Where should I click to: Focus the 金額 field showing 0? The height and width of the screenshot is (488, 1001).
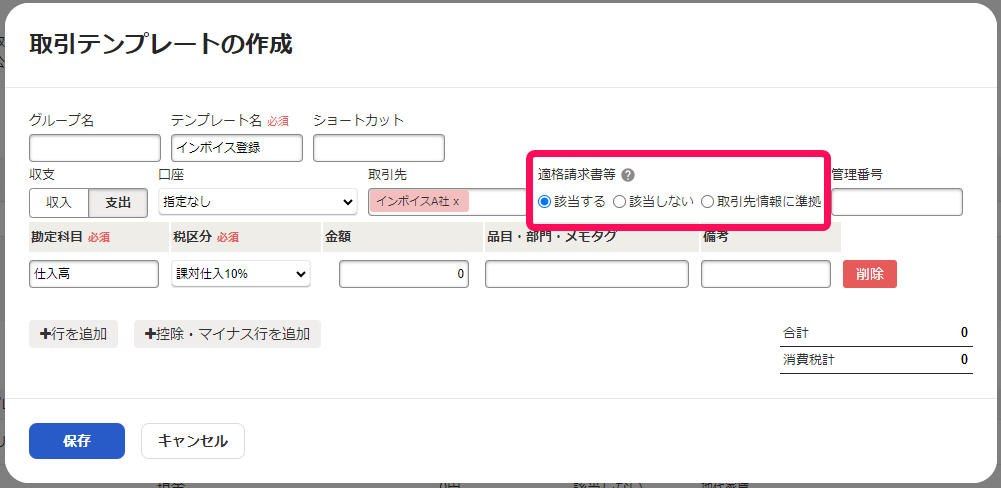coord(404,274)
